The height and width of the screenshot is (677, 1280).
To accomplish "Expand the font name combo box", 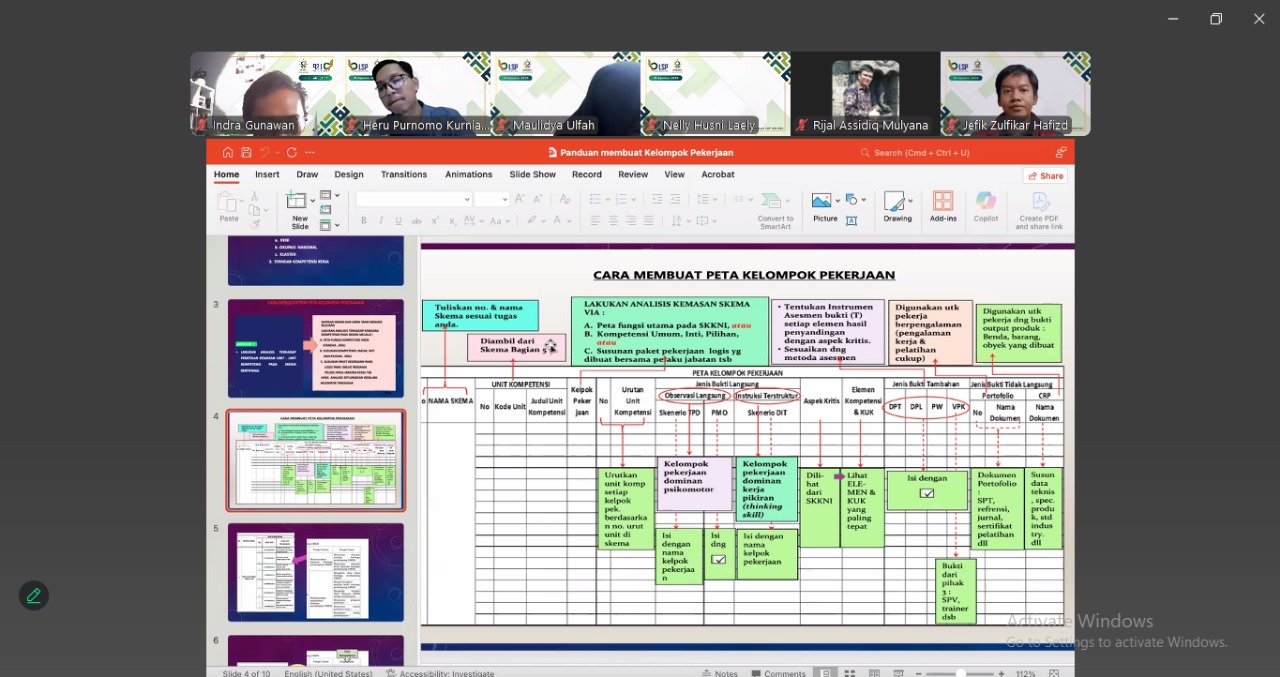I will point(467,200).
